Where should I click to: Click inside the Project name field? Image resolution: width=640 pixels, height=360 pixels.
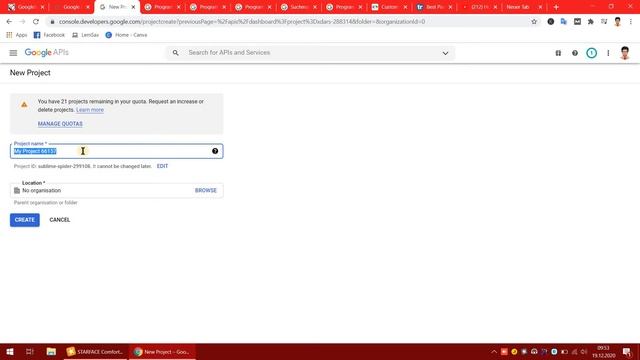point(116,151)
